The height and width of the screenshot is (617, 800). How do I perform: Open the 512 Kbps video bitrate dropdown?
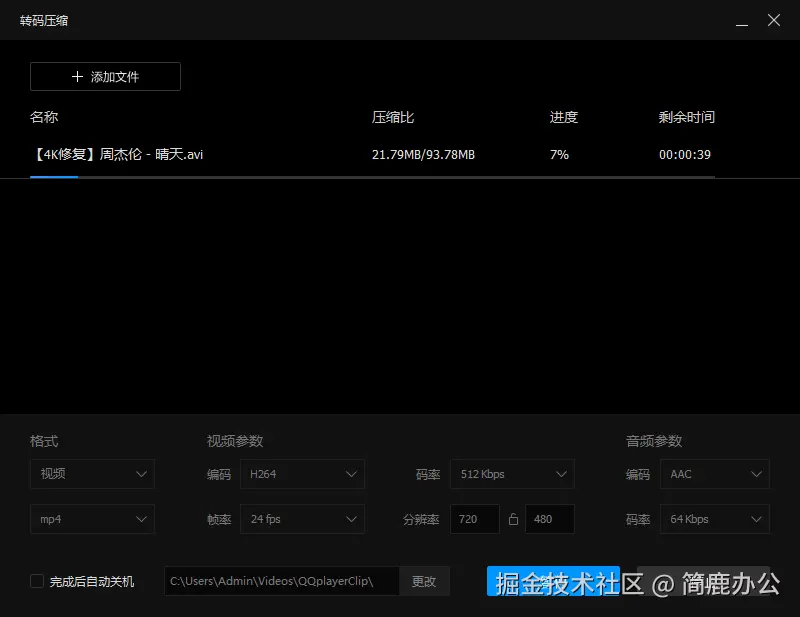coord(513,474)
